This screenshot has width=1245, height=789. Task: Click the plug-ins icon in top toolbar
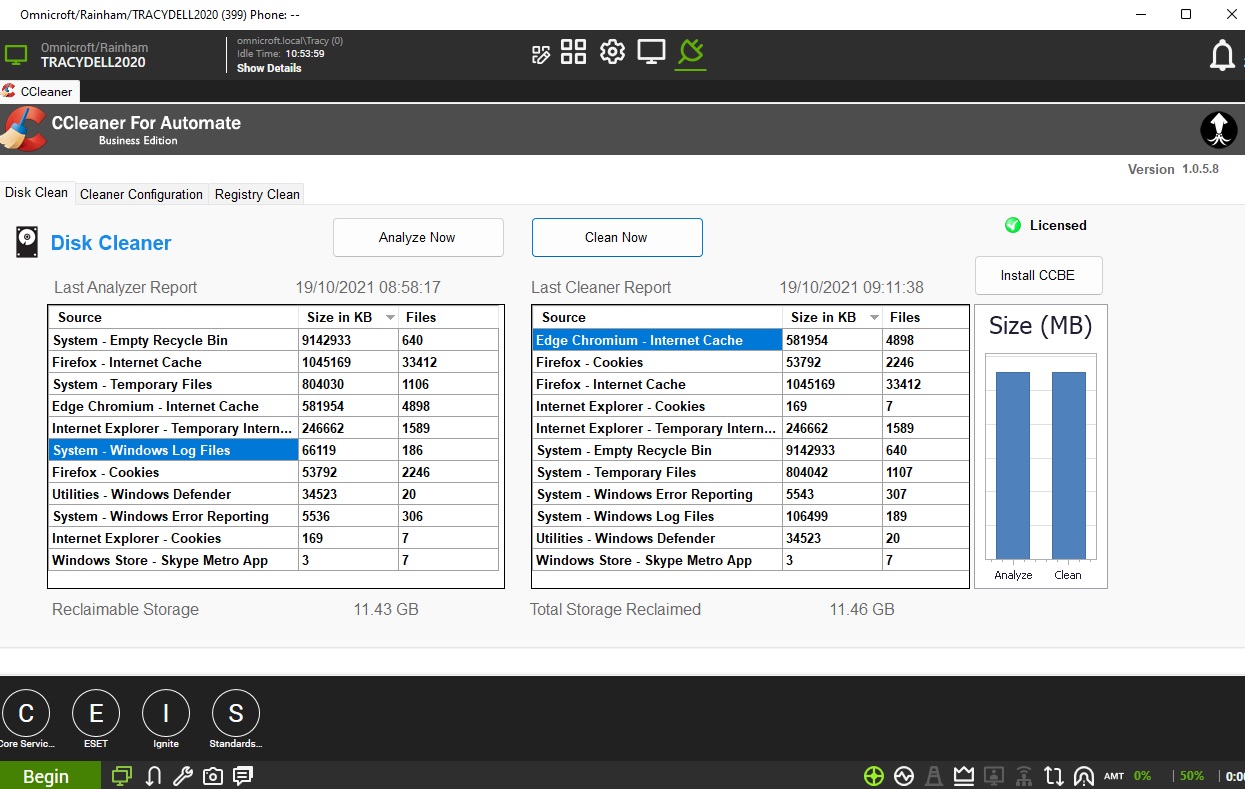[690, 52]
